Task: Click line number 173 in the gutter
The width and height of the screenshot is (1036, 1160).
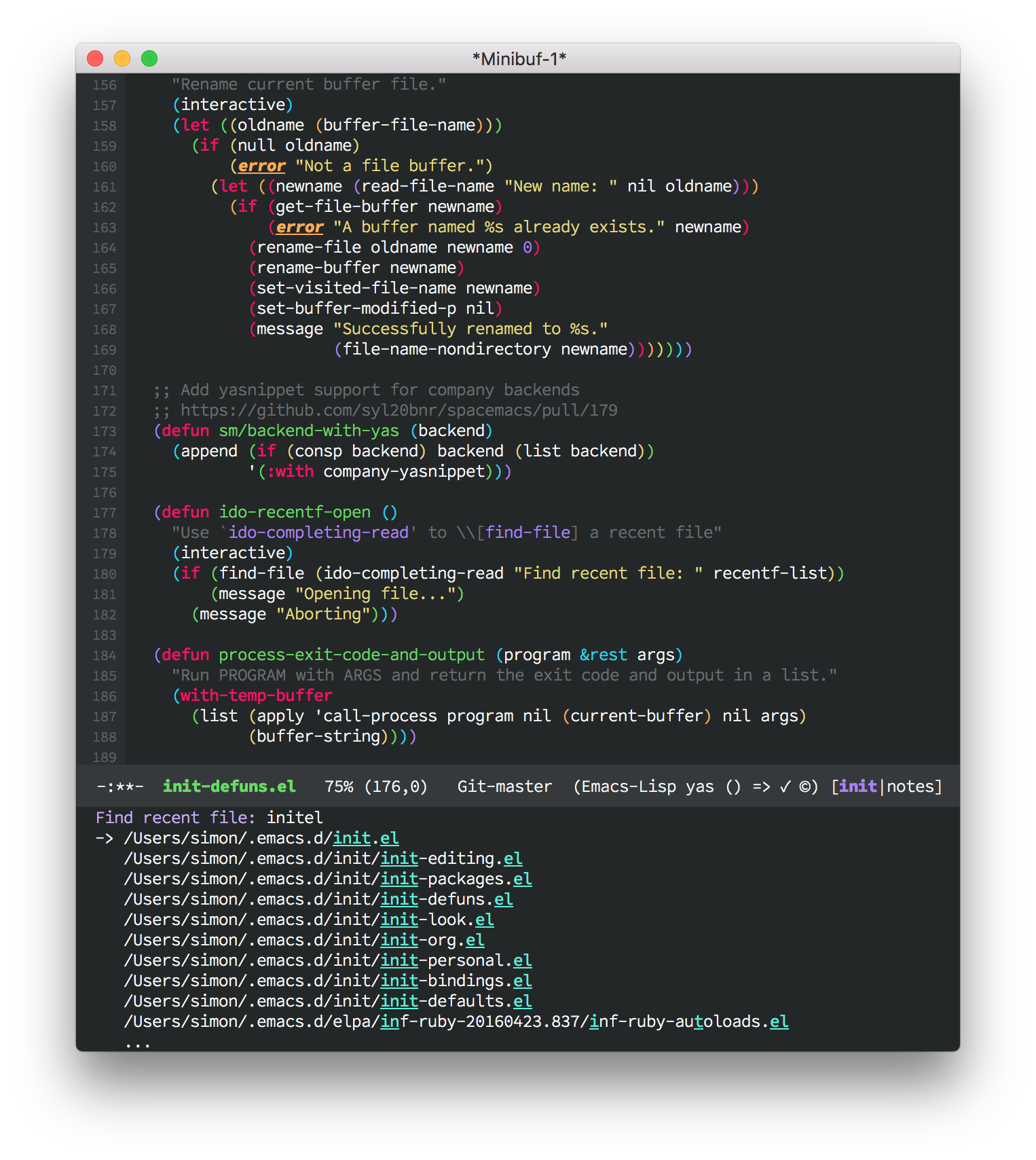Action: pyautogui.click(x=105, y=431)
